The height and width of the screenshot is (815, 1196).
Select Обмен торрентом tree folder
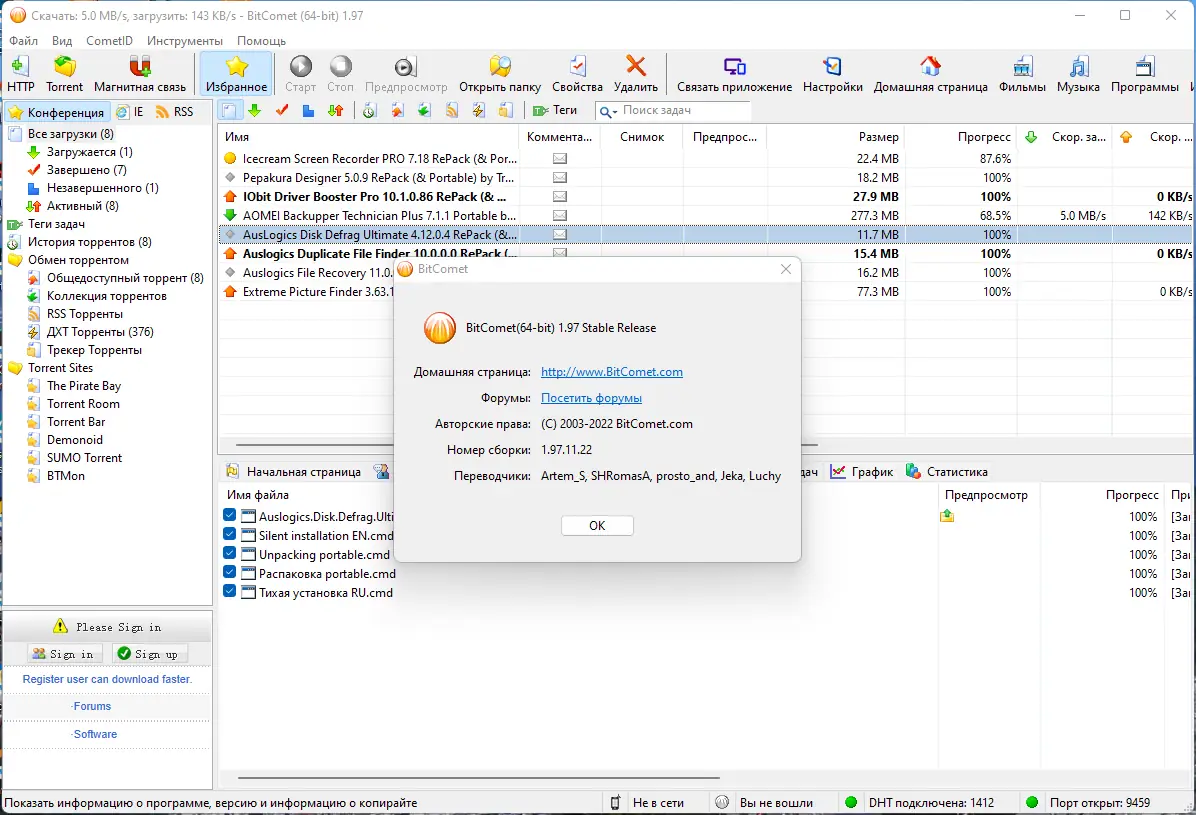coord(78,259)
